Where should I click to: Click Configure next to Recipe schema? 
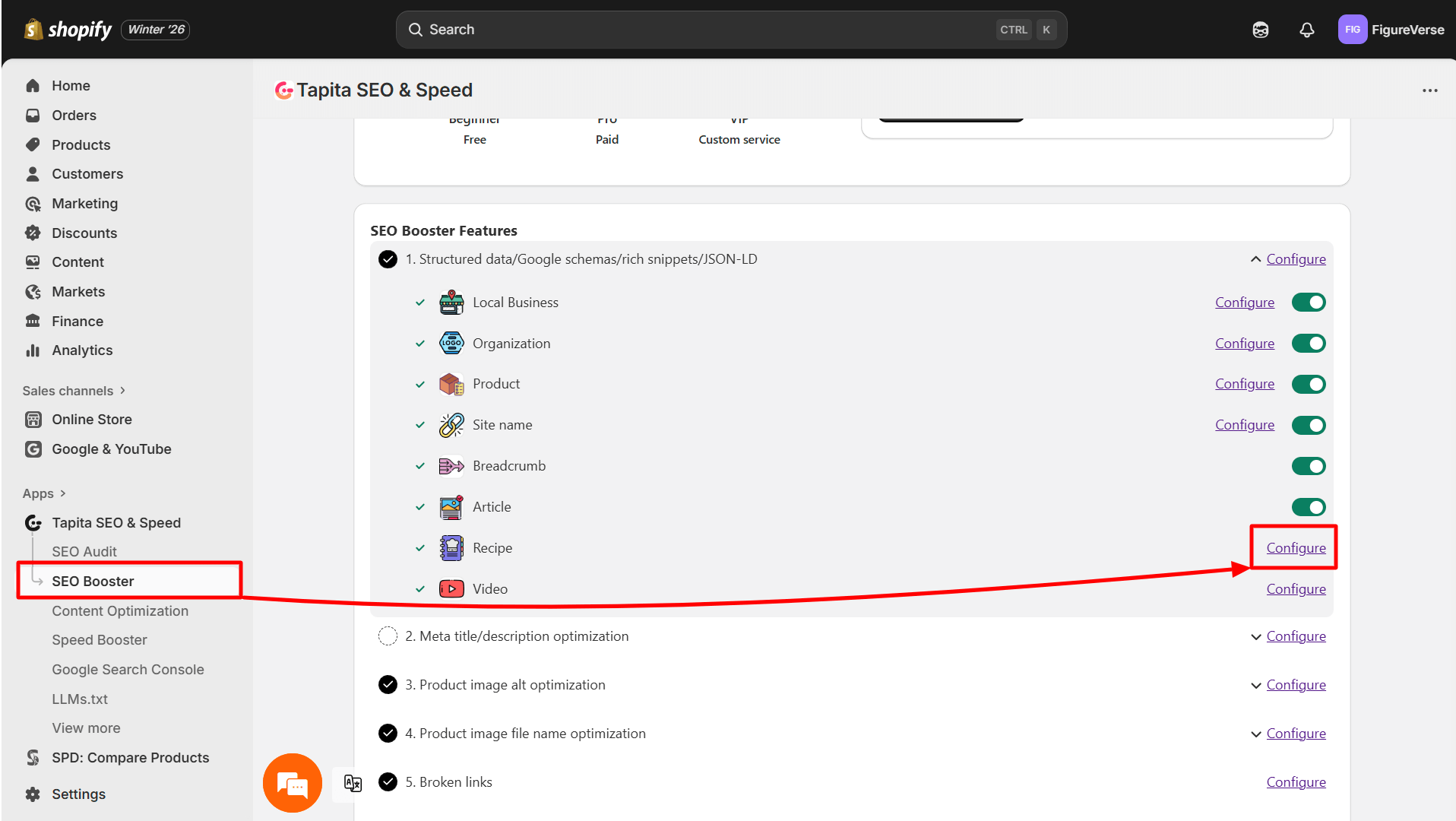[x=1295, y=547]
